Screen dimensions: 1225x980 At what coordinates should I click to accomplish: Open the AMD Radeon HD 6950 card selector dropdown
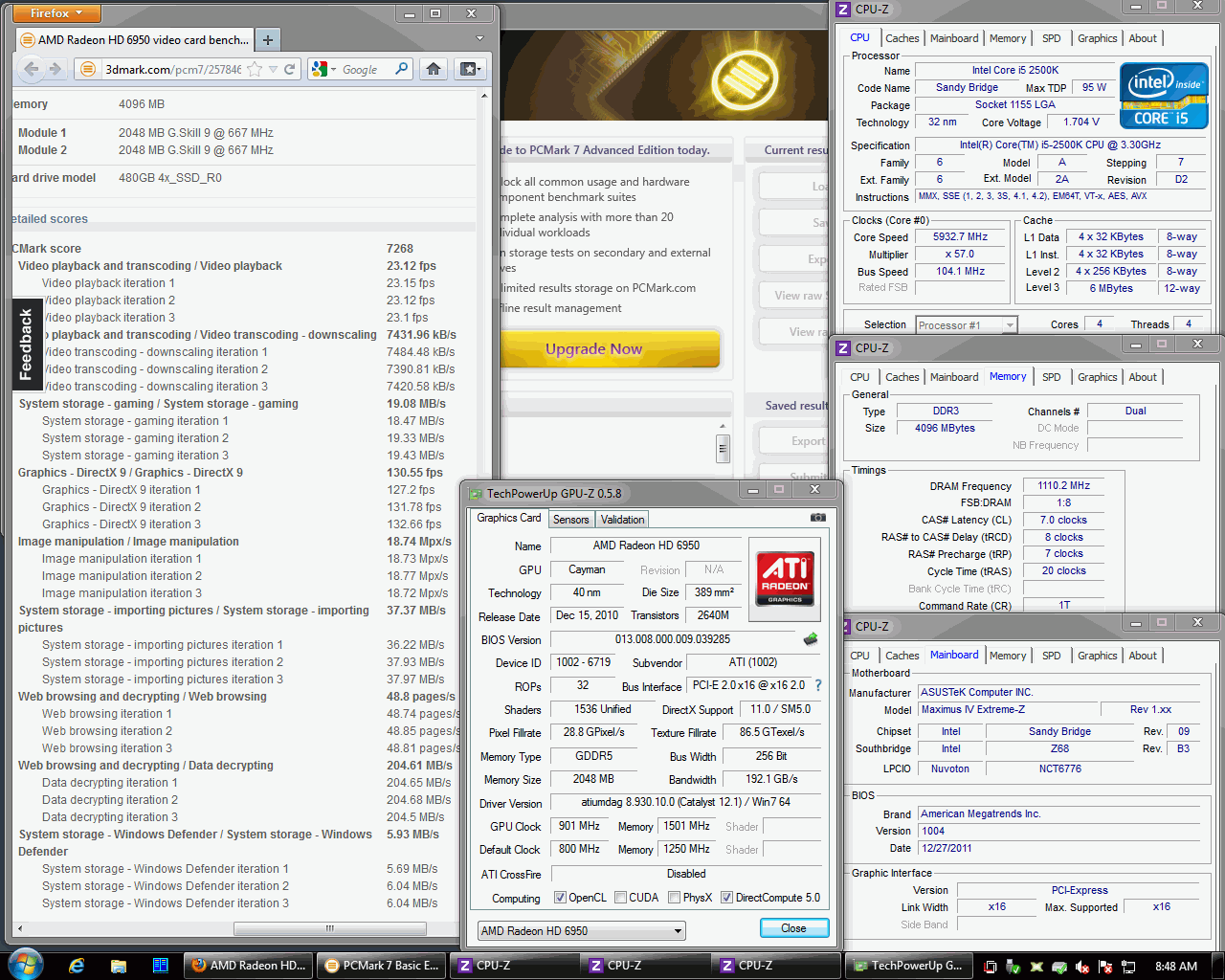582,931
